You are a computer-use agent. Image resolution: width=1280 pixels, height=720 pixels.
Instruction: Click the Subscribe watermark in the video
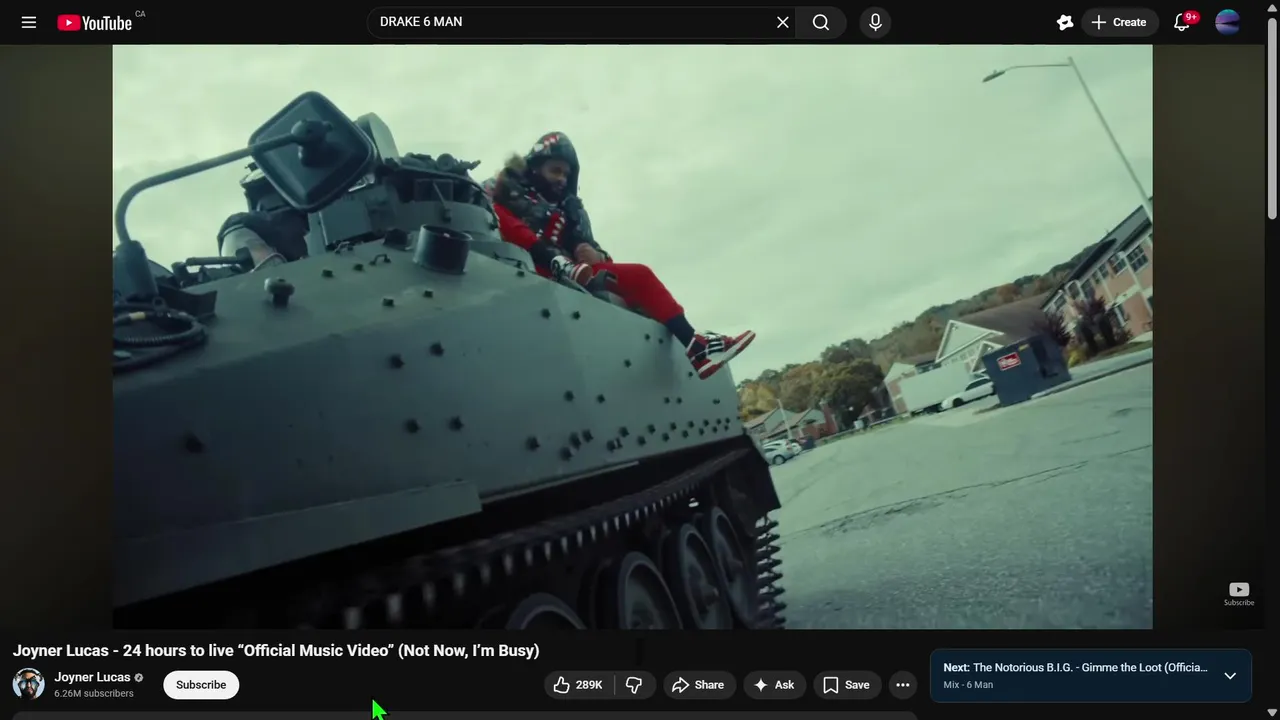pyautogui.click(x=1239, y=594)
